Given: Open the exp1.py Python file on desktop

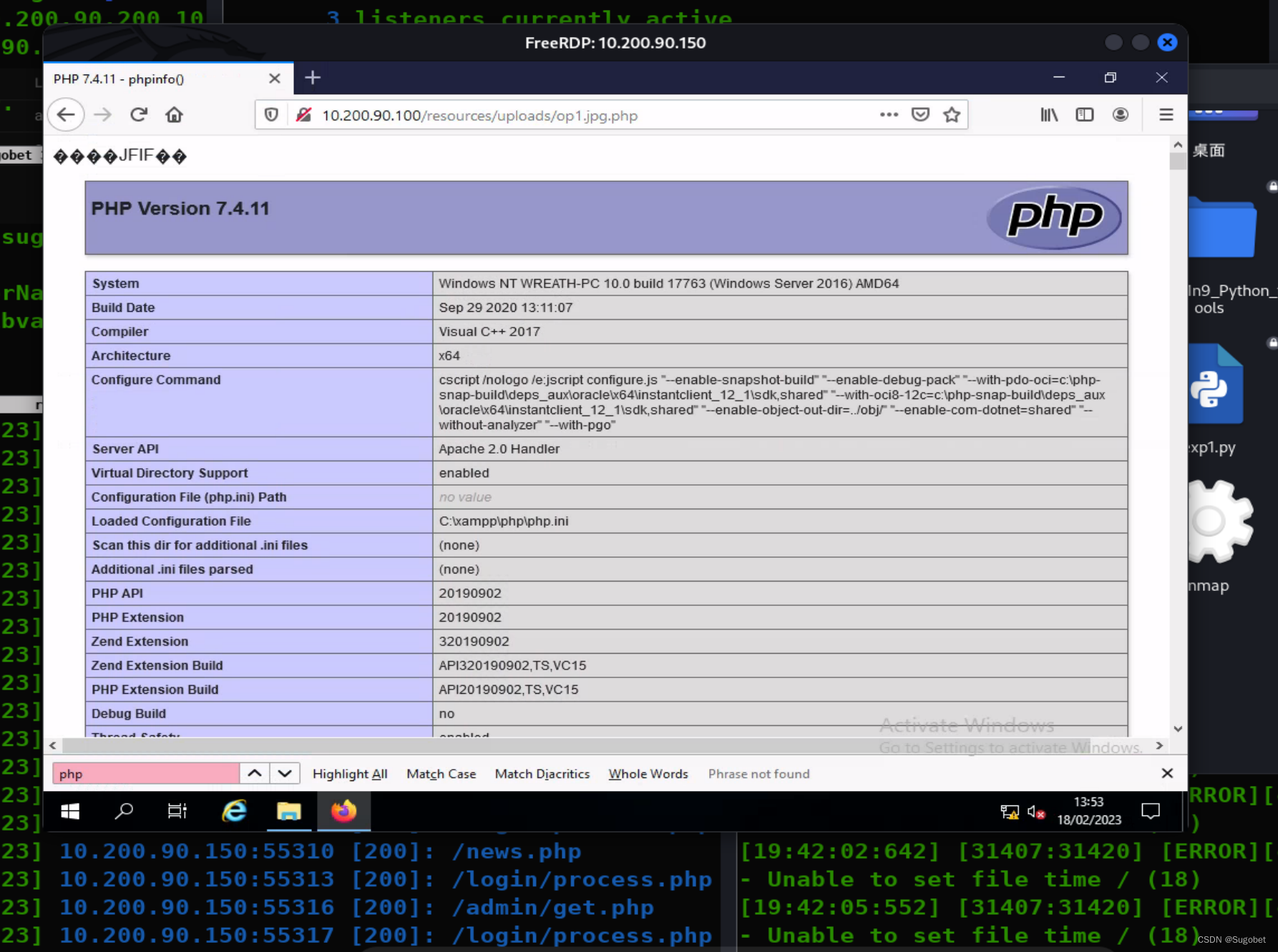Looking at the screenshot, I should pos(1216,386).
